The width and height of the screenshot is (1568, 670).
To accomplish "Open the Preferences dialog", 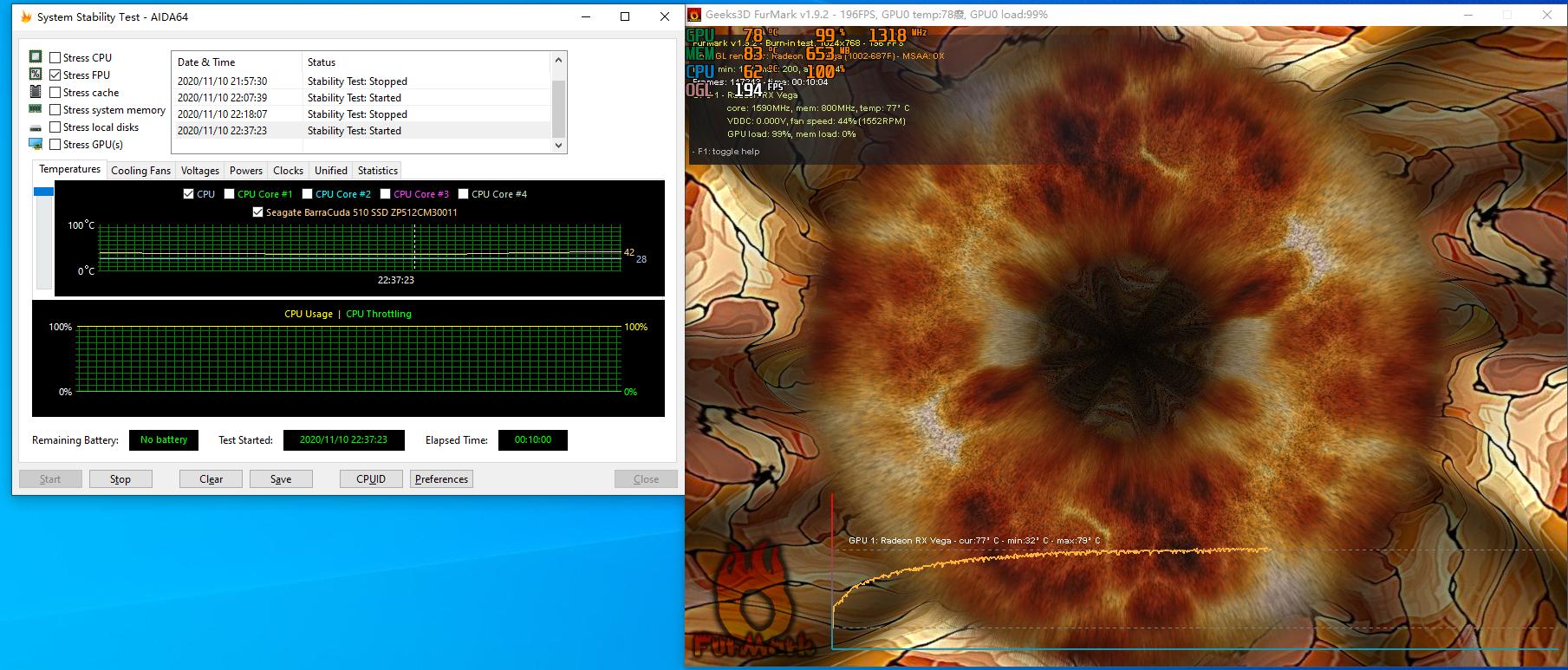I will coord(441,479).
